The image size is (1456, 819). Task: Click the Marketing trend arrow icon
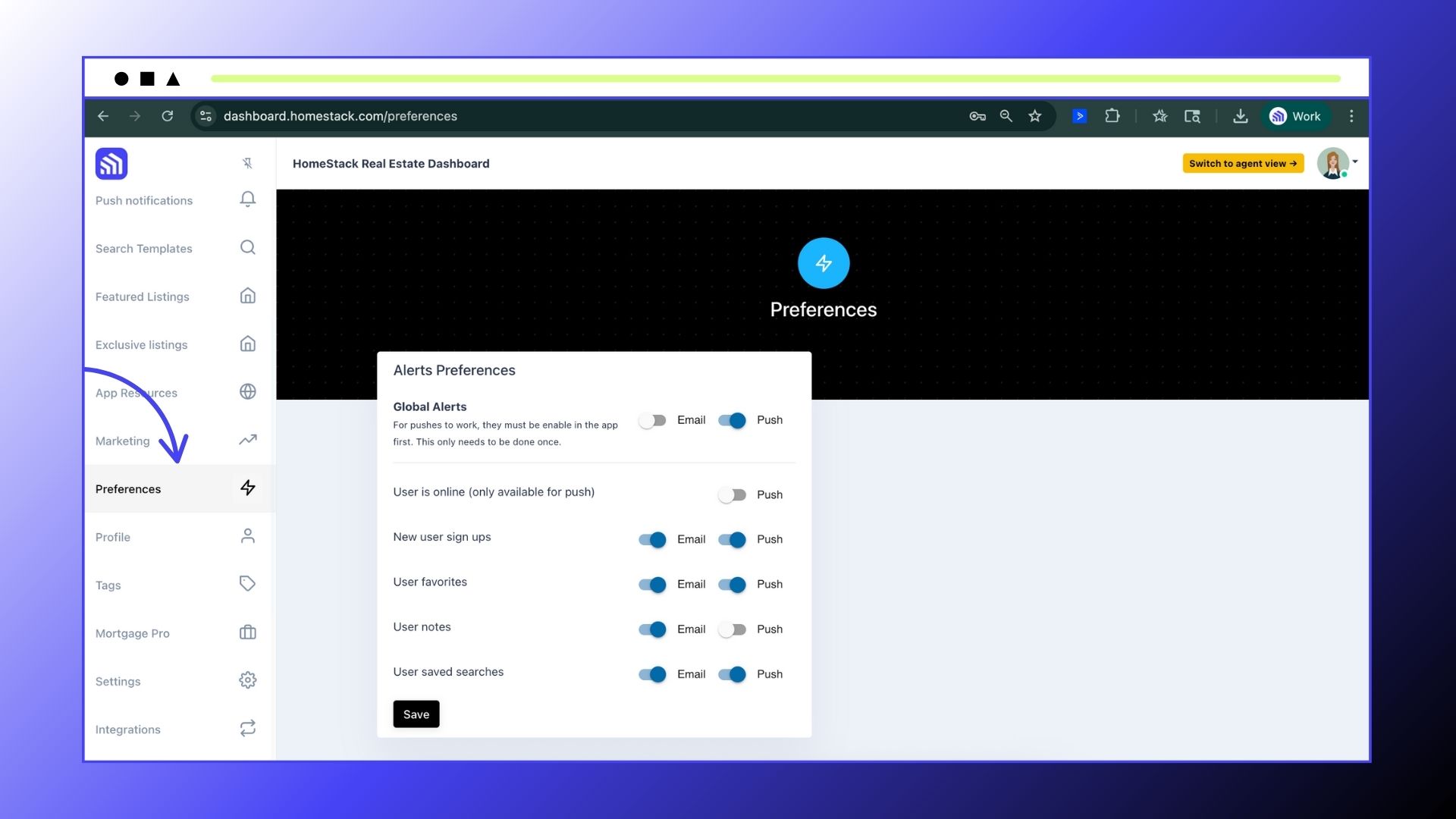point(247,440)
